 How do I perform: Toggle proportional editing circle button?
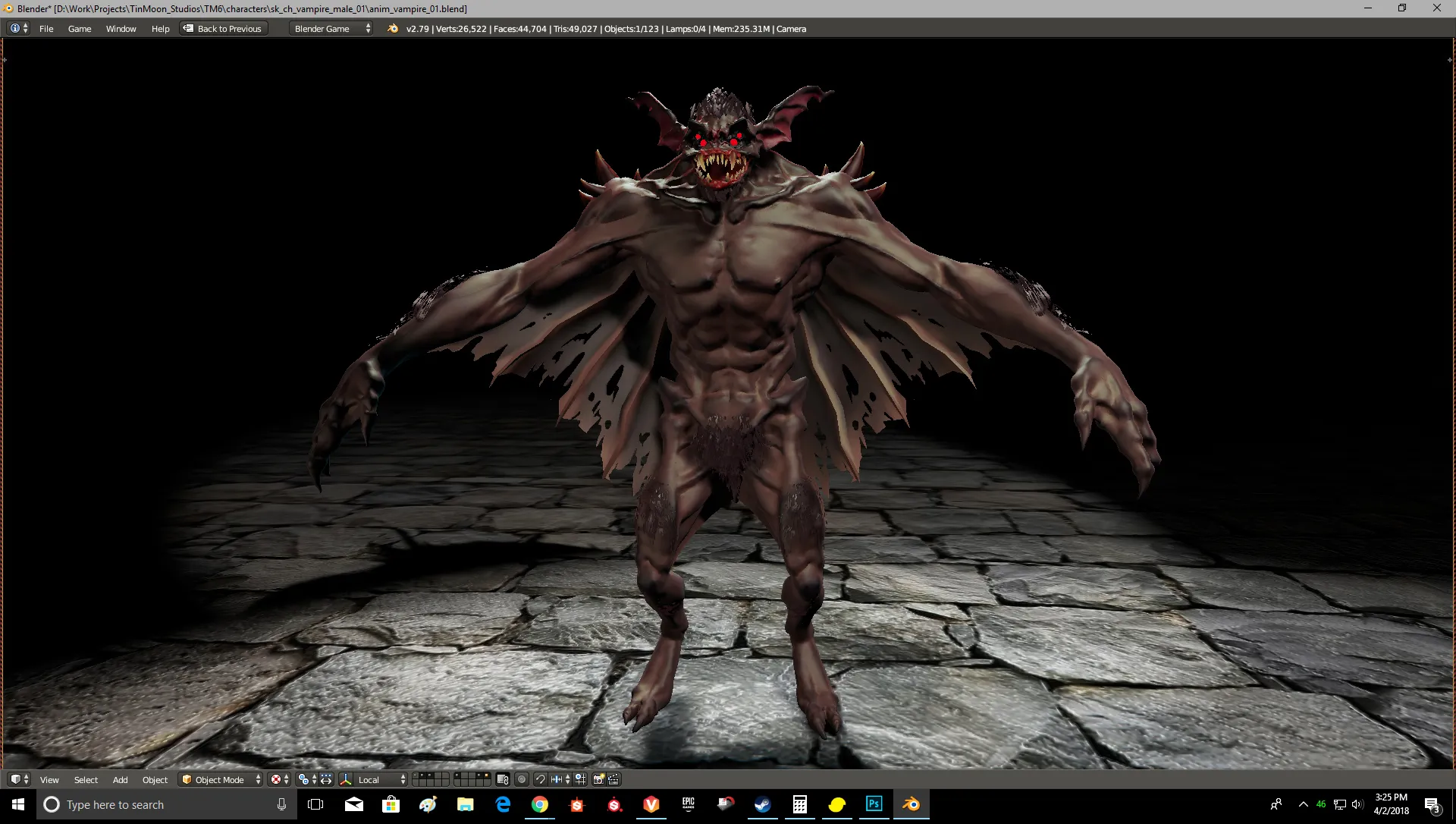522,779
